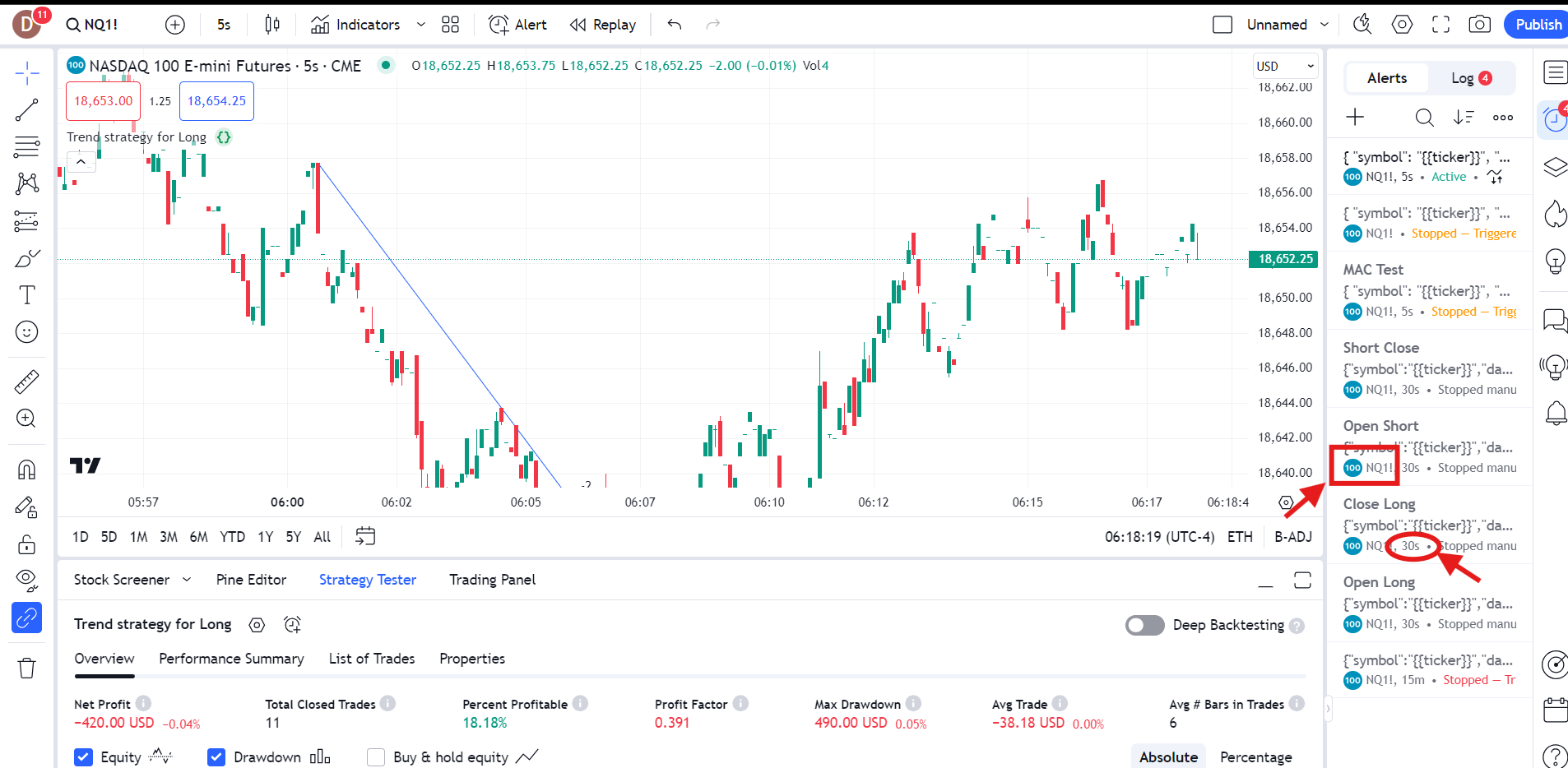This screenshot has width=1568, height=768.
Task: Click the drawings sync link icon
Action: point(26,618)
